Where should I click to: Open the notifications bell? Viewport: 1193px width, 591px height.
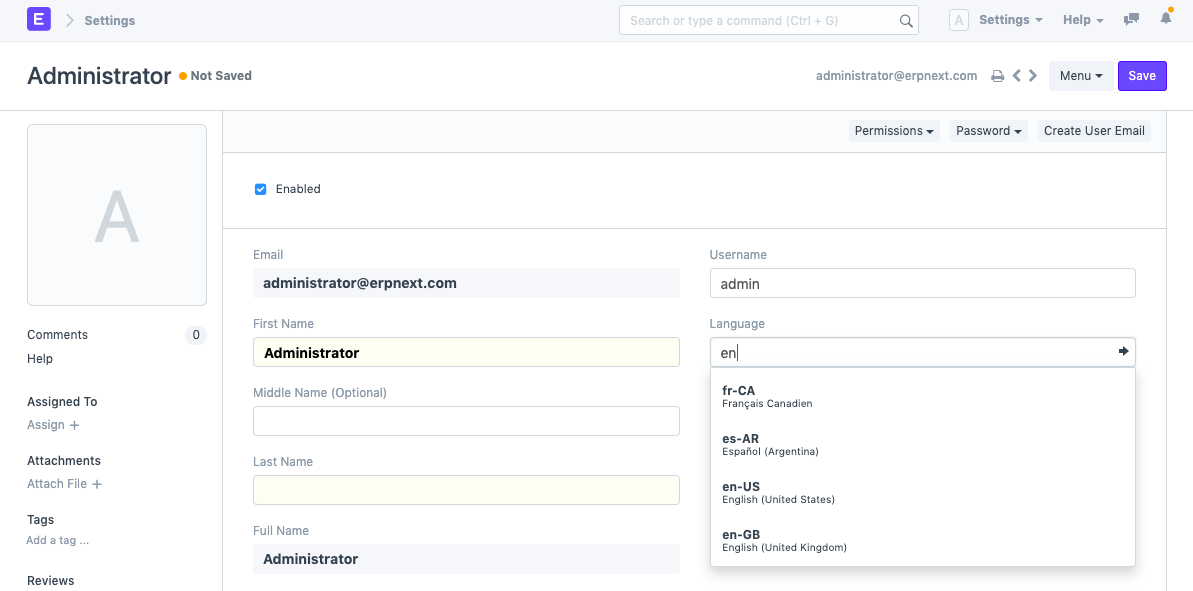1165,19
